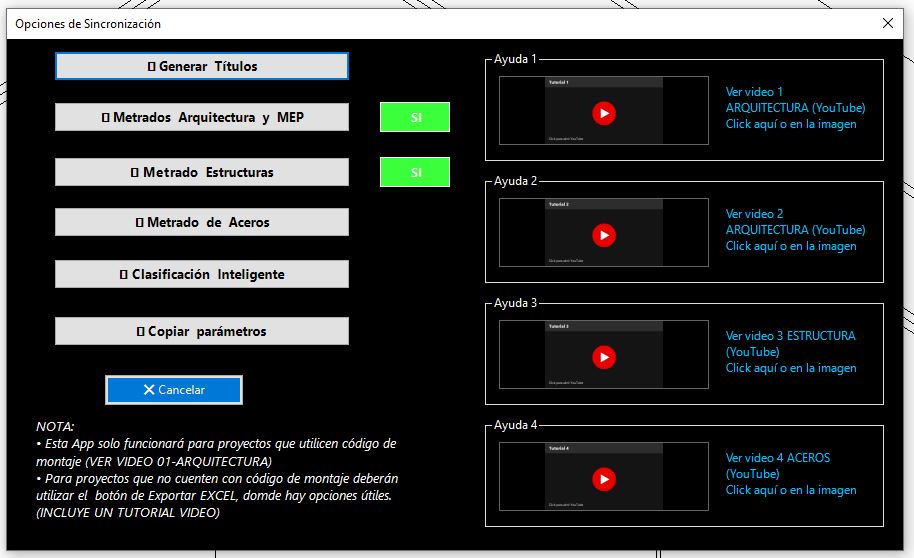Toggle the SI indicator beside Metrado Estructuras
The height and width of the screenshot is (558, 914).
[415, 172]
